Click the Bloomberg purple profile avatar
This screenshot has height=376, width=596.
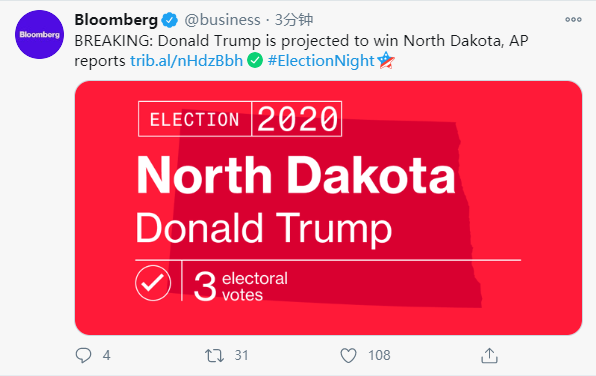tap(40, 35)
